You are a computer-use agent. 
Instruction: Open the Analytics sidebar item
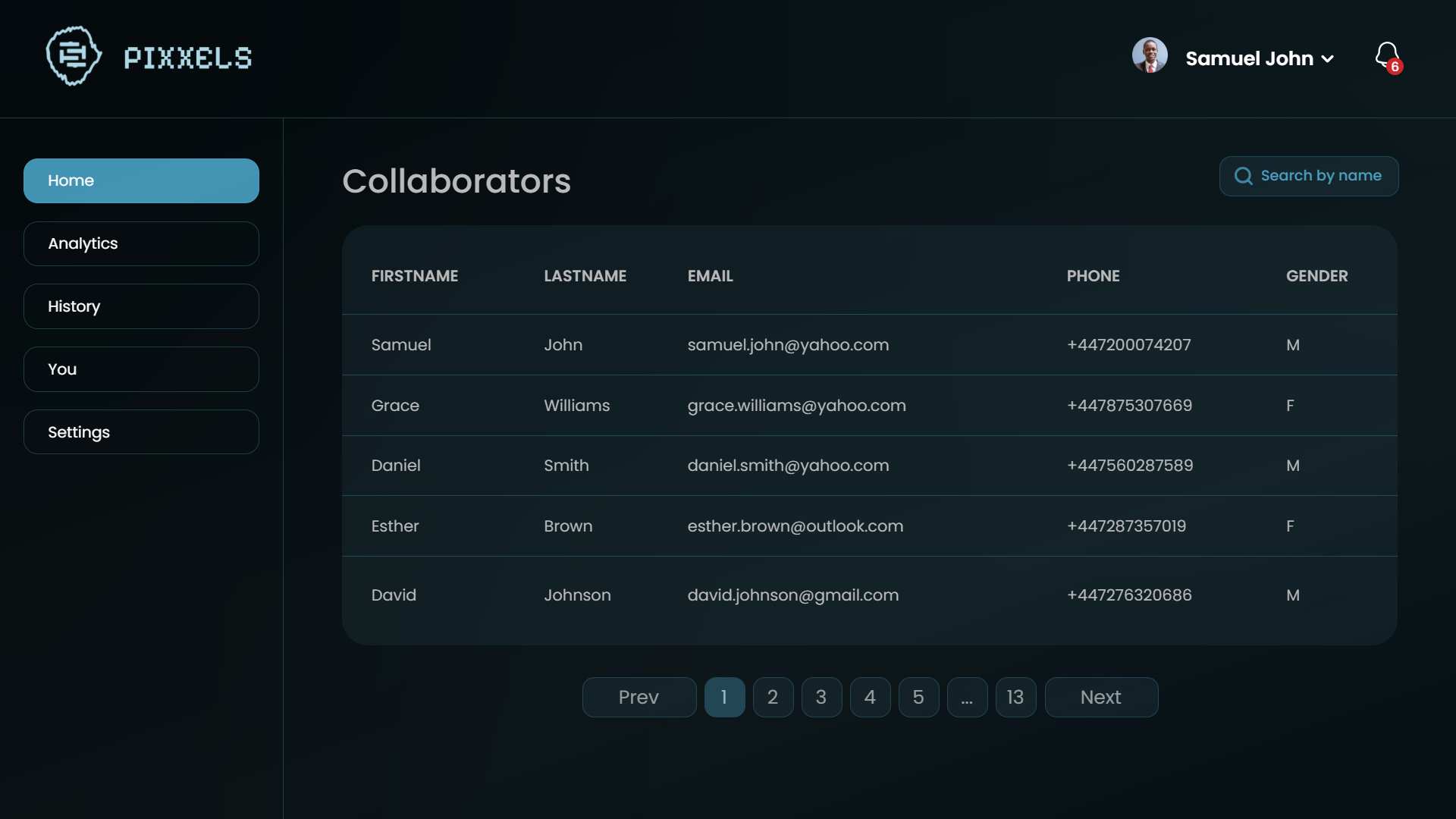click(x=141, y=243)
